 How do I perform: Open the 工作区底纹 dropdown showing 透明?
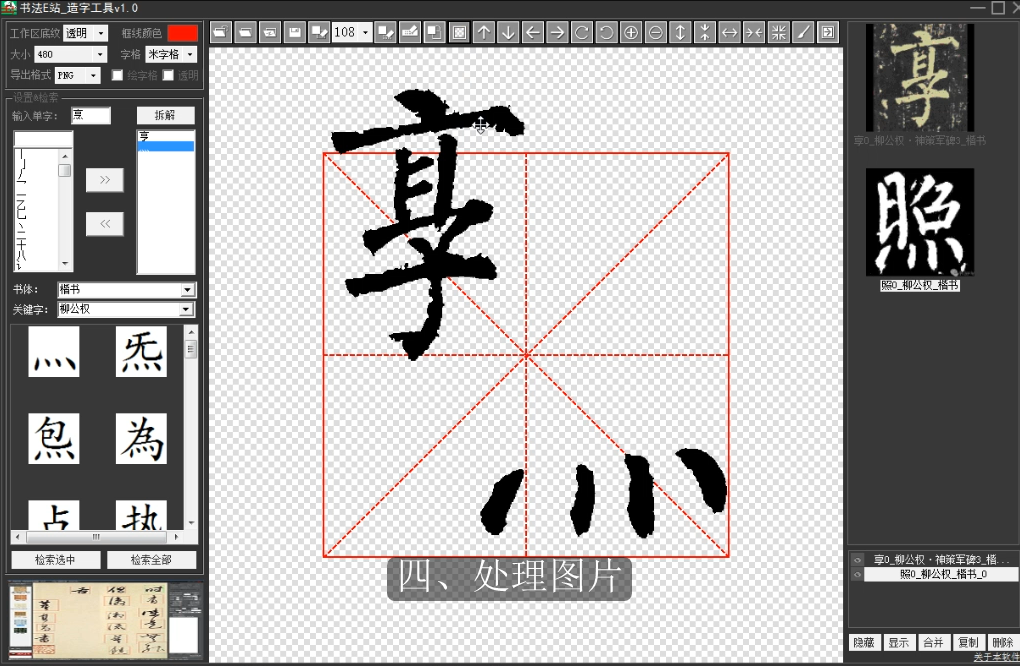pos(101,33)
